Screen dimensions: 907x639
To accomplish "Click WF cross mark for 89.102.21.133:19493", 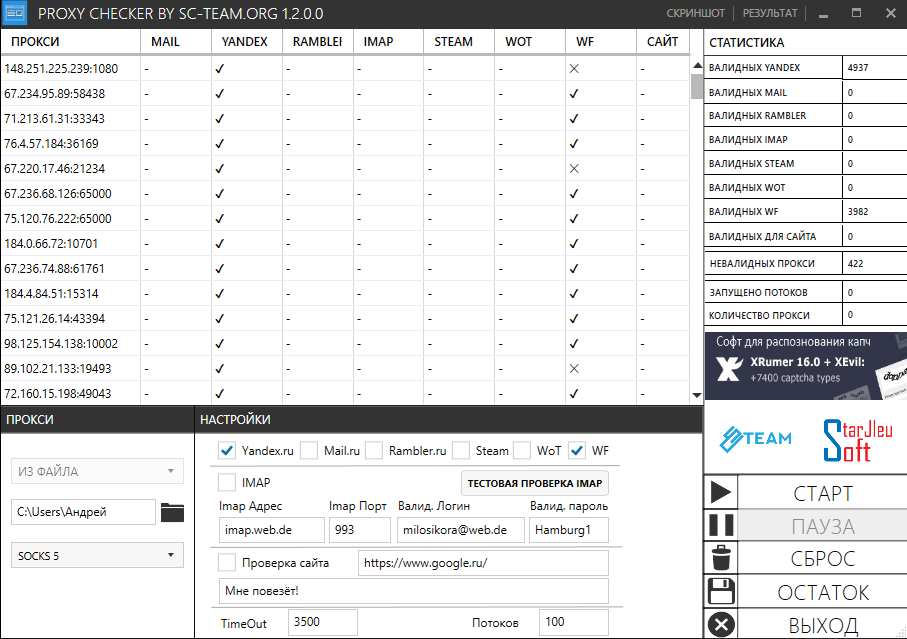I will (x=574, y=368).
